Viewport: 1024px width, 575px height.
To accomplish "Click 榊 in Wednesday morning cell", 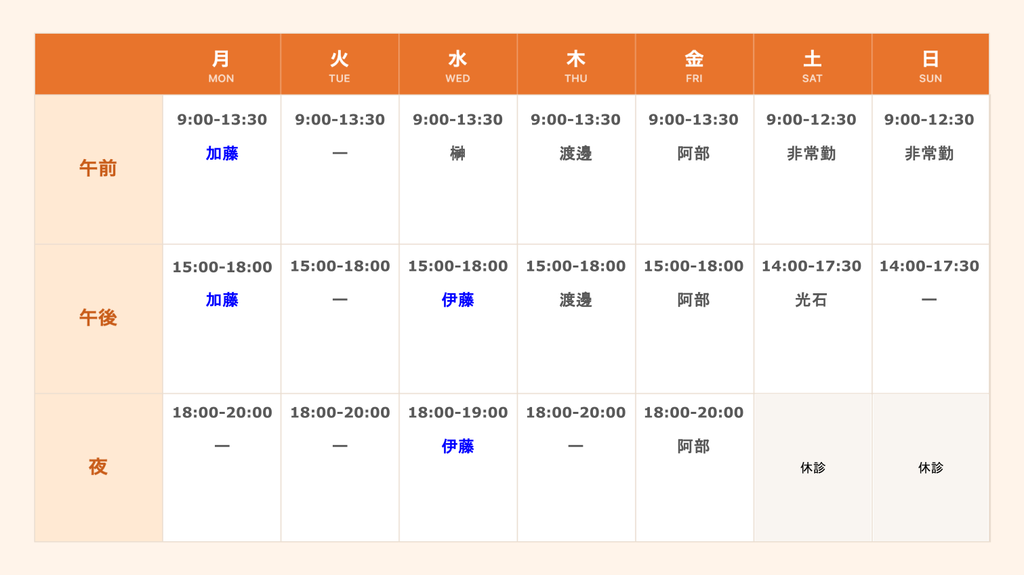I will point(458,154).
